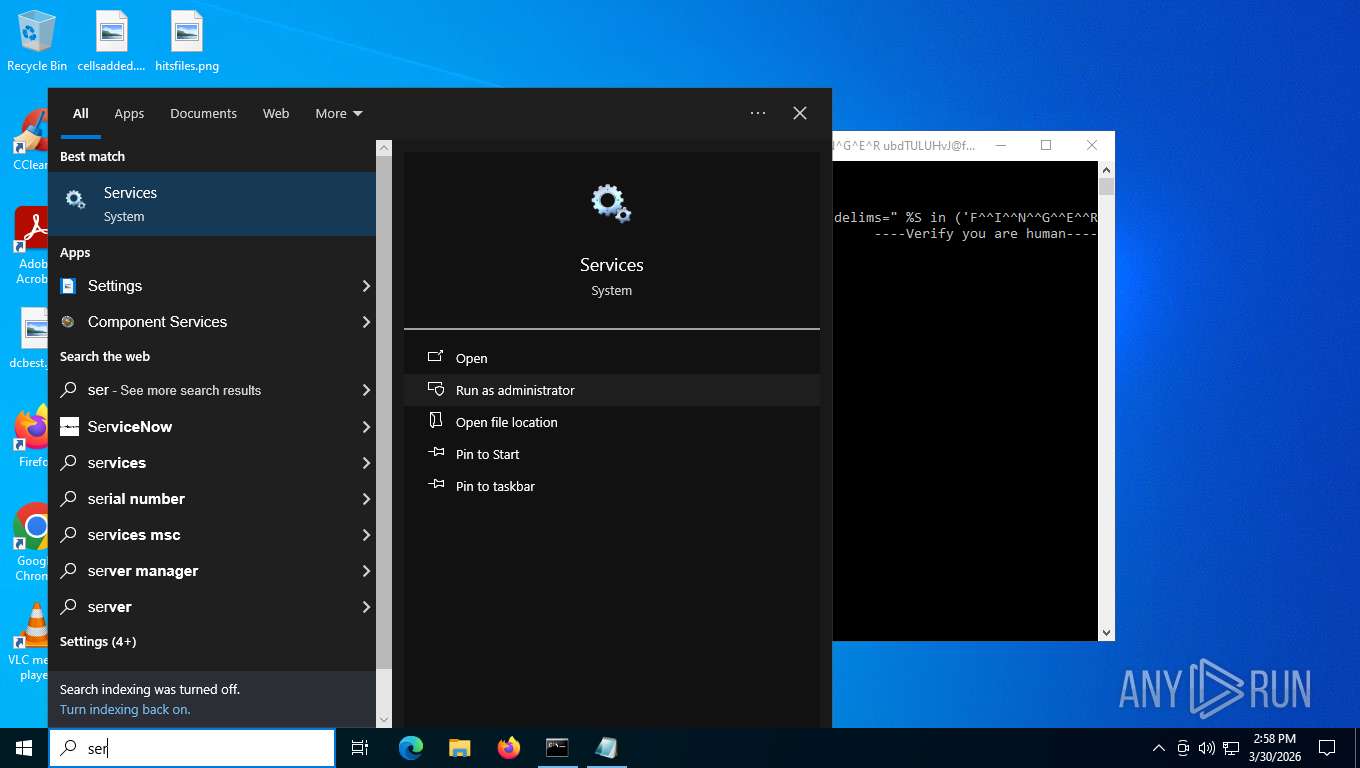Click the Pin to Start pin icon

(x=435, y=453)
